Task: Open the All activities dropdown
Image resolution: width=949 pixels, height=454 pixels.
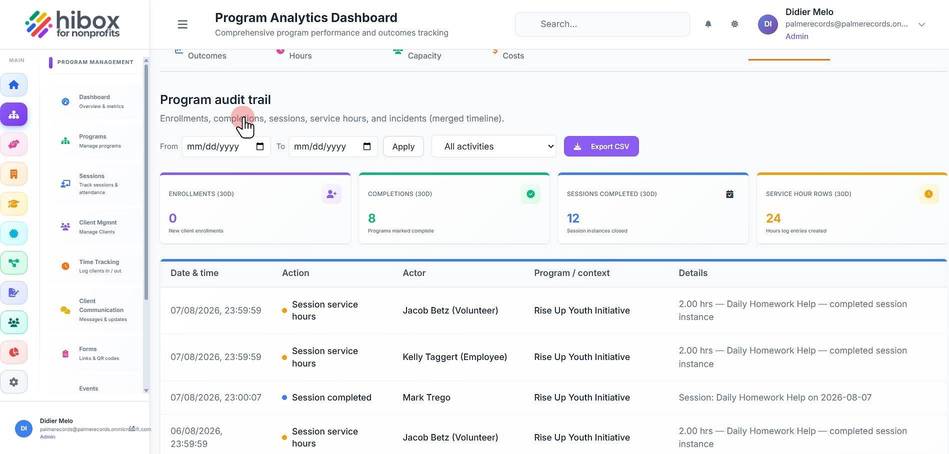Action: pyautogui.click(x=494, y=146)
